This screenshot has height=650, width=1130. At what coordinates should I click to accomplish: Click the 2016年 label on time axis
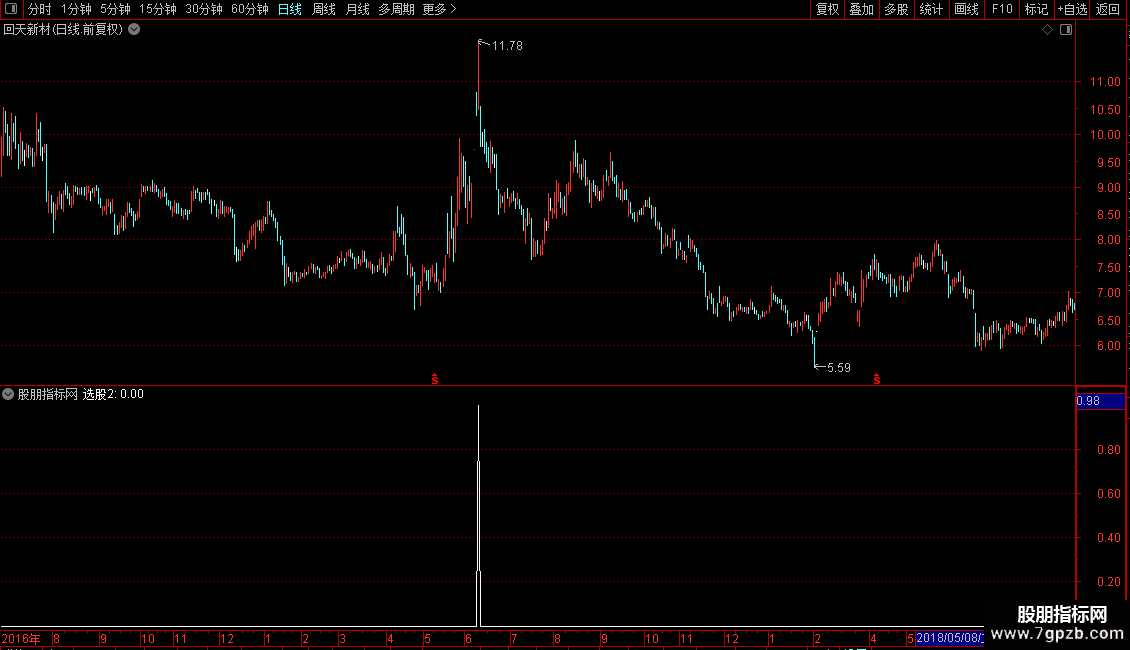21,638
